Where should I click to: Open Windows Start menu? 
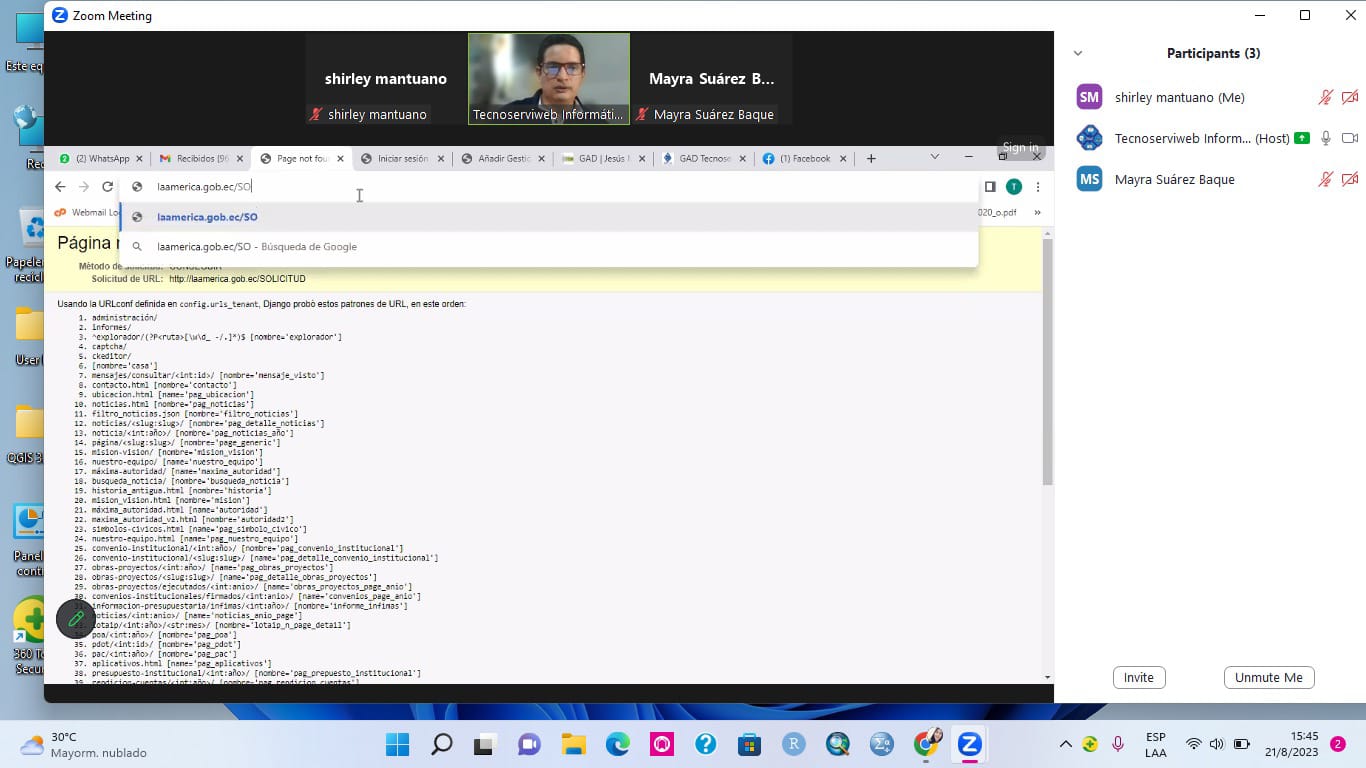397,744
